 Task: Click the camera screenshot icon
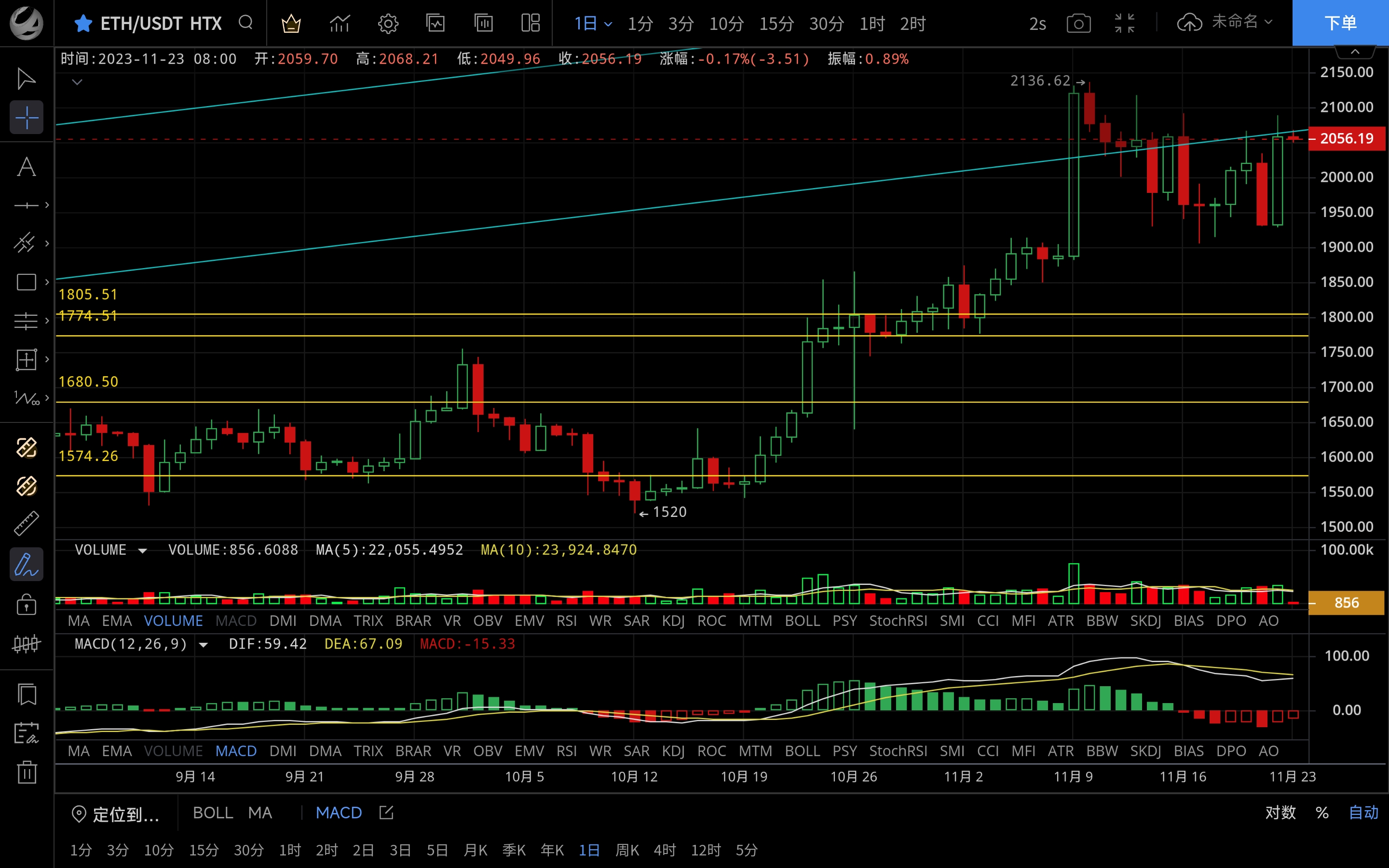(x=1078, y=24)
